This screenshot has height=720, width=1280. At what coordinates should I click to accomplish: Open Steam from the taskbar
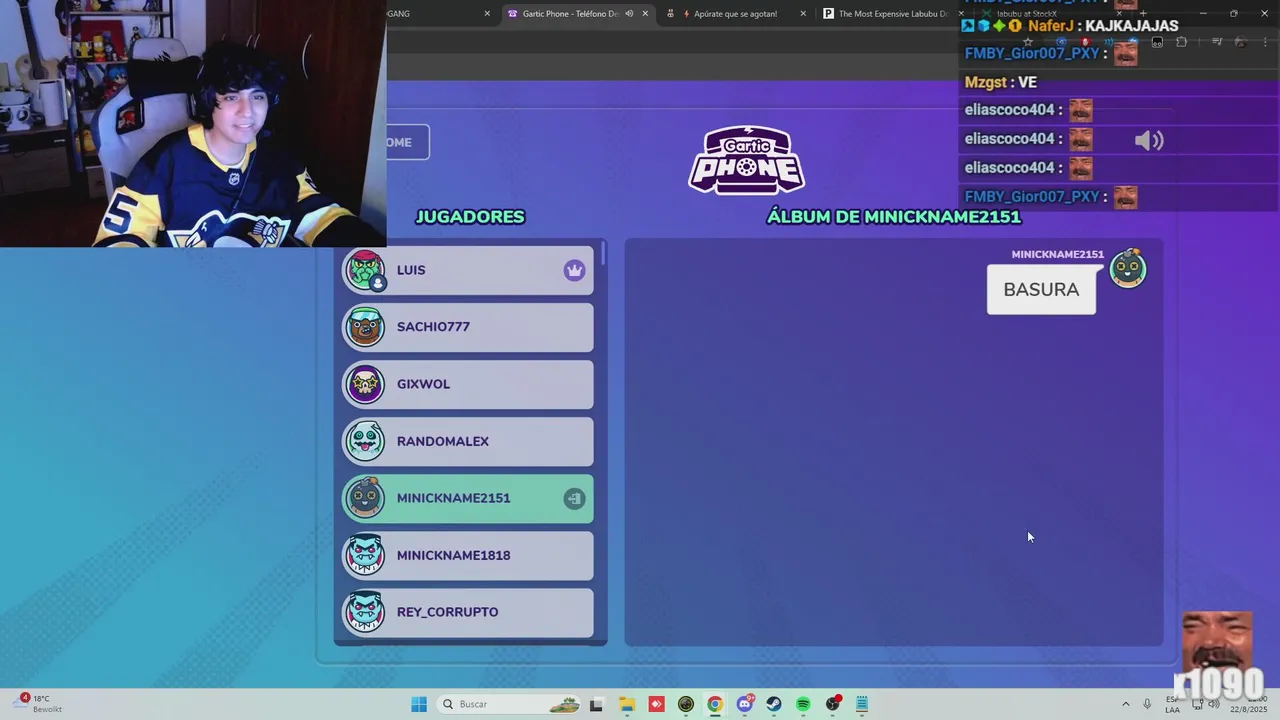click(774, 704)
